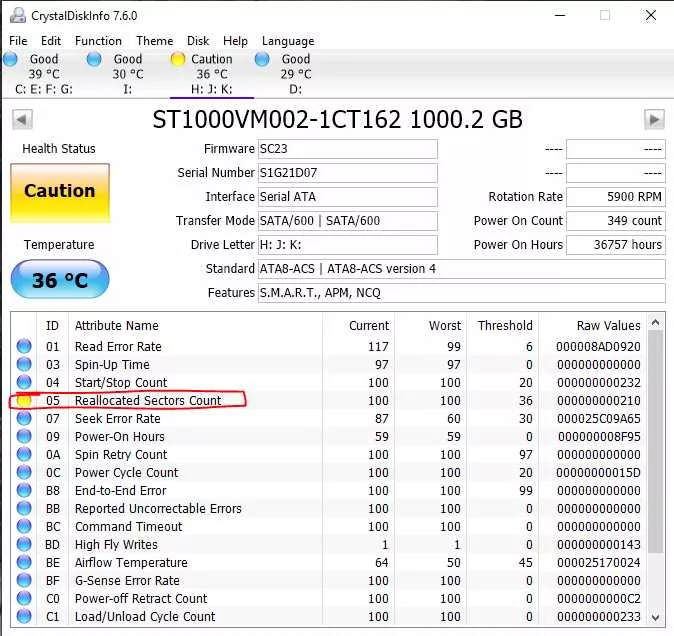Click the yellow Caution health status button
The image size is (674, 636).
click(x=60, y=193)
